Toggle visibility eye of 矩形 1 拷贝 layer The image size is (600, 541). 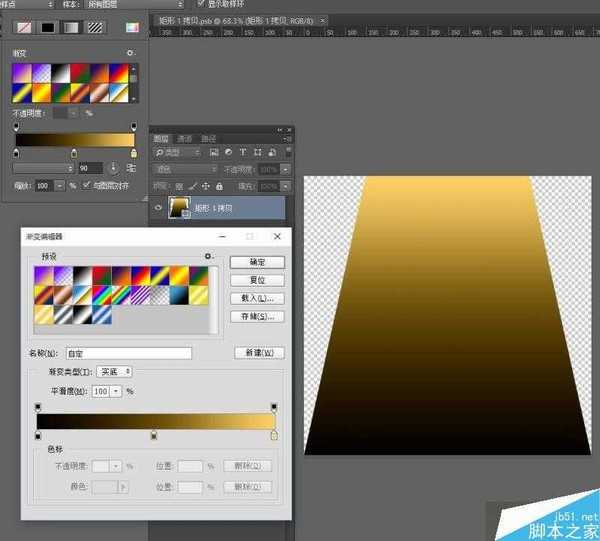pyautogui.click(x=158, y=208)
